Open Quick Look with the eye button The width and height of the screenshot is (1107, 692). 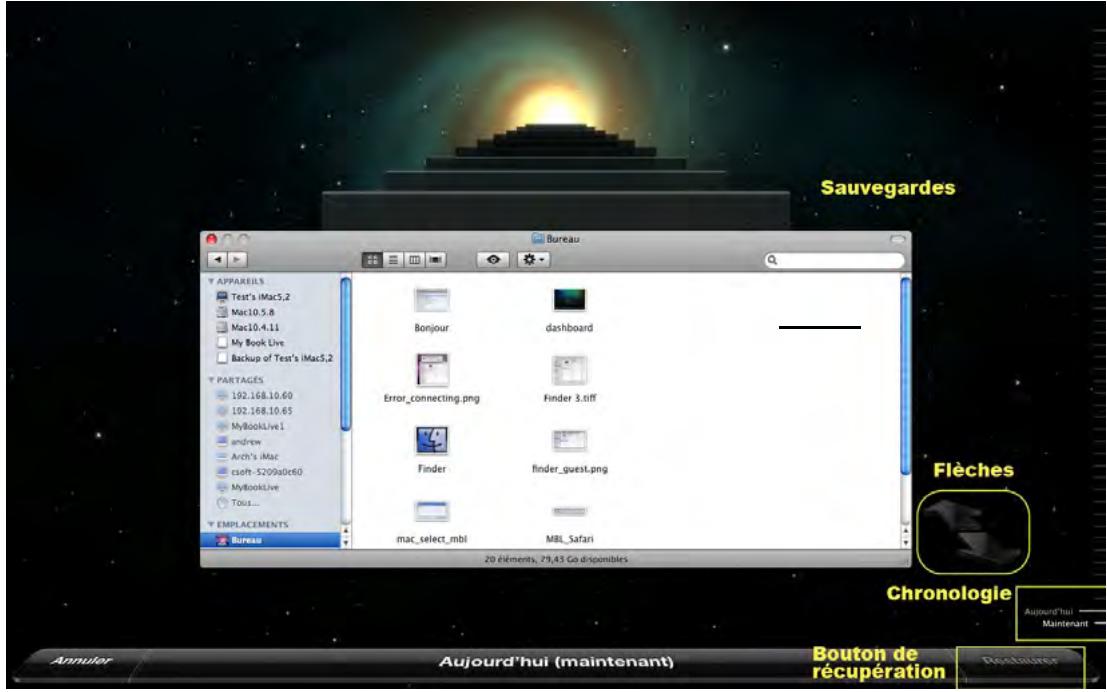[493, 260]
